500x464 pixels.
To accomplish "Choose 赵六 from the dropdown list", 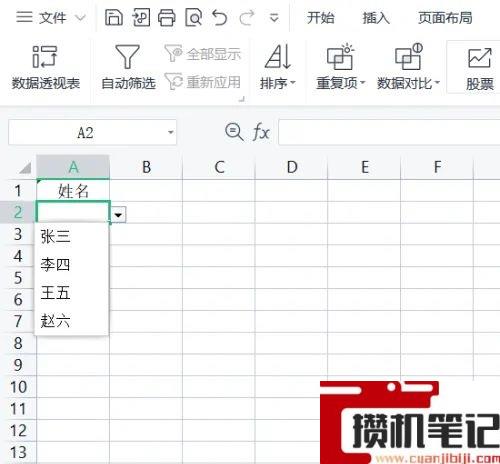I will [72, 321].
